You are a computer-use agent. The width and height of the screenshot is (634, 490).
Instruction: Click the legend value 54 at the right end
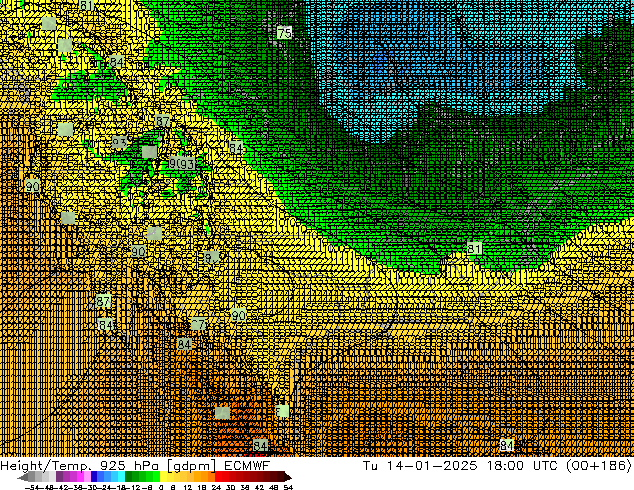tap(288, 487)
